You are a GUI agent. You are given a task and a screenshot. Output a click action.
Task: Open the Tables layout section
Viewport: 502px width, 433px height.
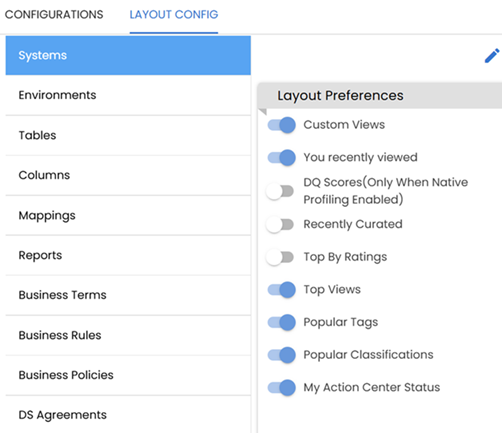(128, 135)
